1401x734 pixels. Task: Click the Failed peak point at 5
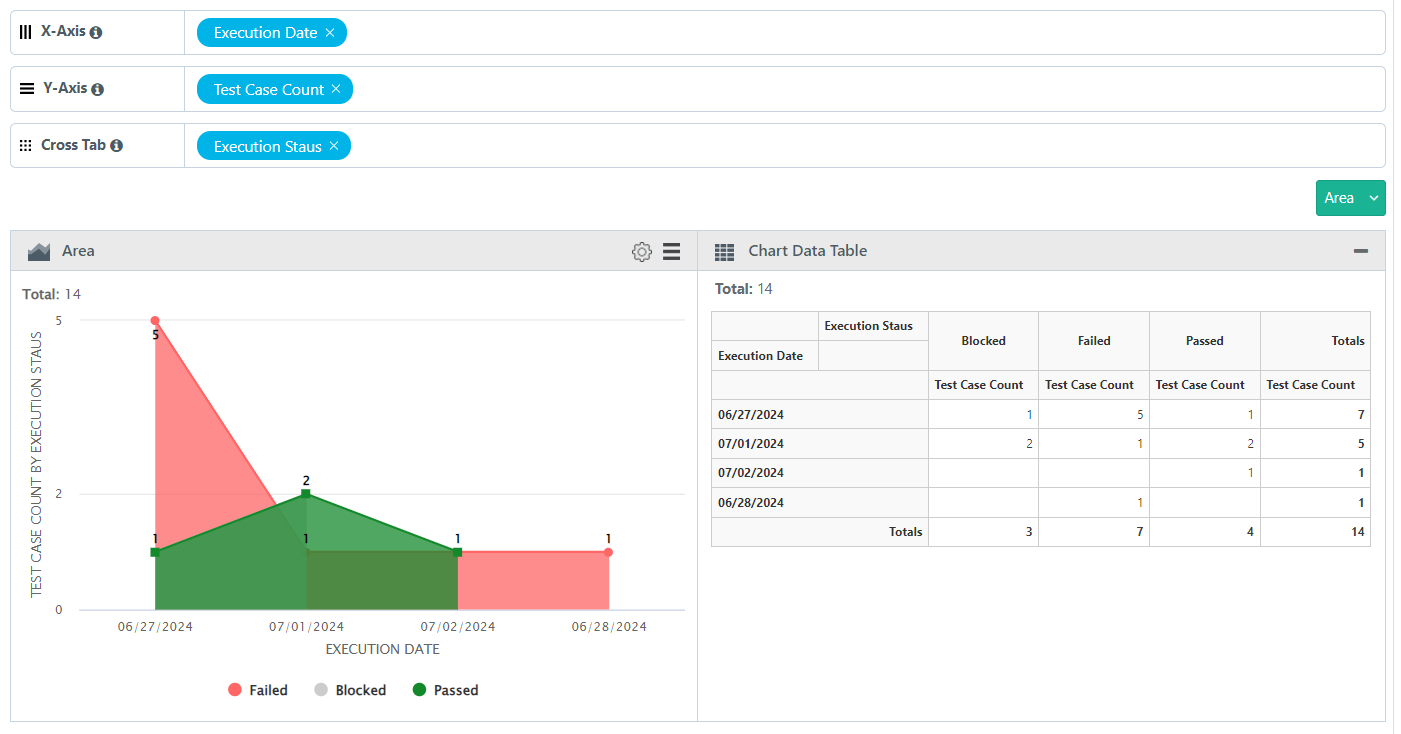click(x=155, y=320)
